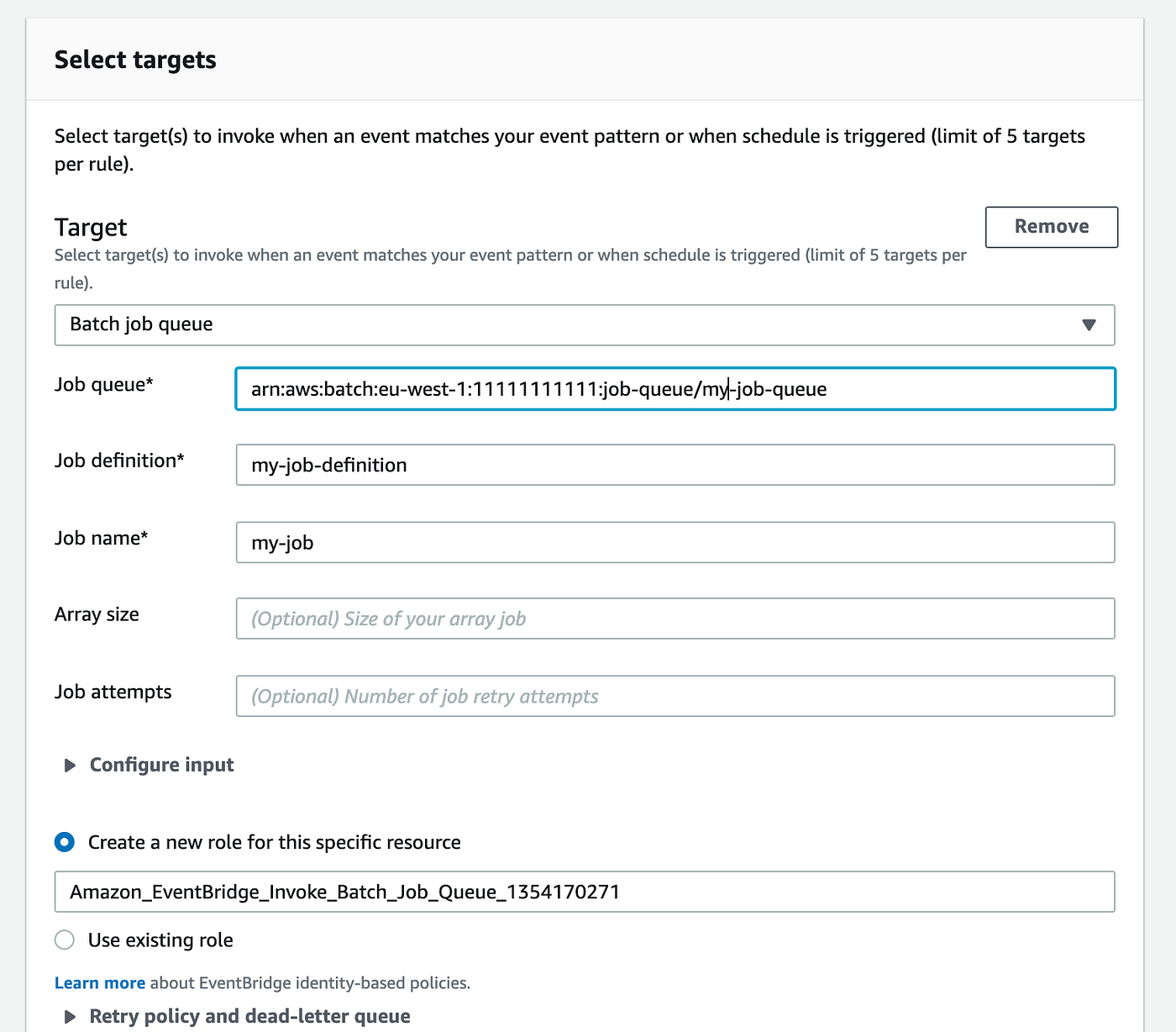This screenshot has height=1032, width=1176.
Task: Expand the Configure input section
Action: point(161,765)
